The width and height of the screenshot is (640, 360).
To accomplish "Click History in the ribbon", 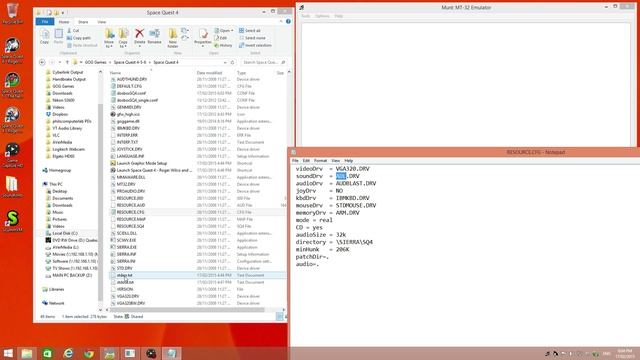I will (x=223, y=45).
